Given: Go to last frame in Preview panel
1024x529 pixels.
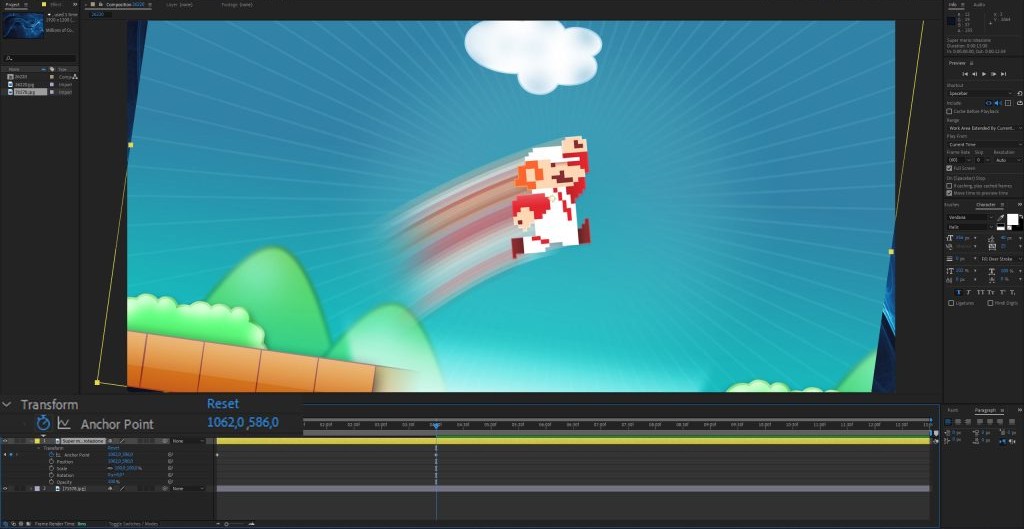Looking at the screenshot, I should tap(1004, 74).
